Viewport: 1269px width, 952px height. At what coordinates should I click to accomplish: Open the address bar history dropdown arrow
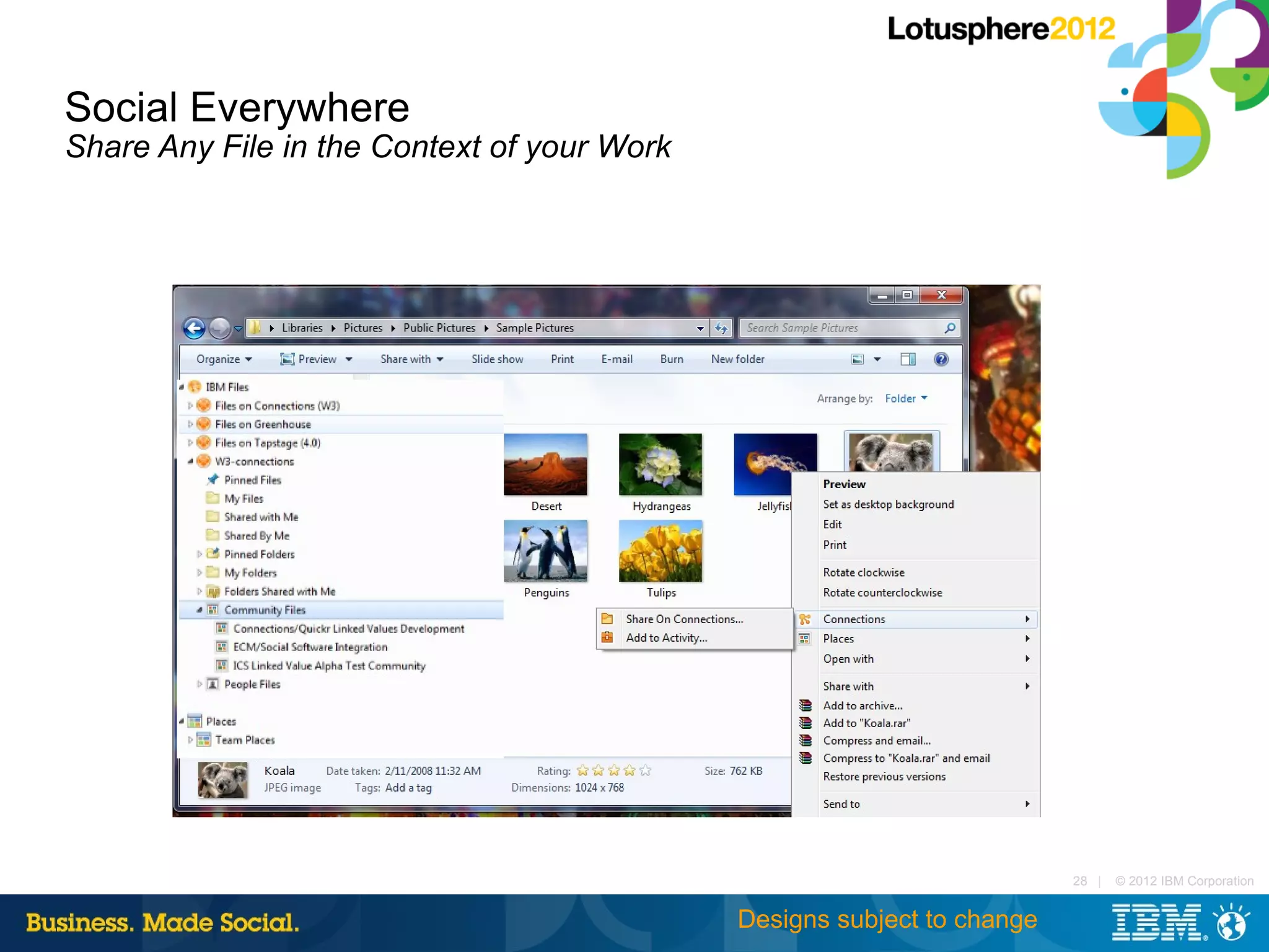[700, 328]
